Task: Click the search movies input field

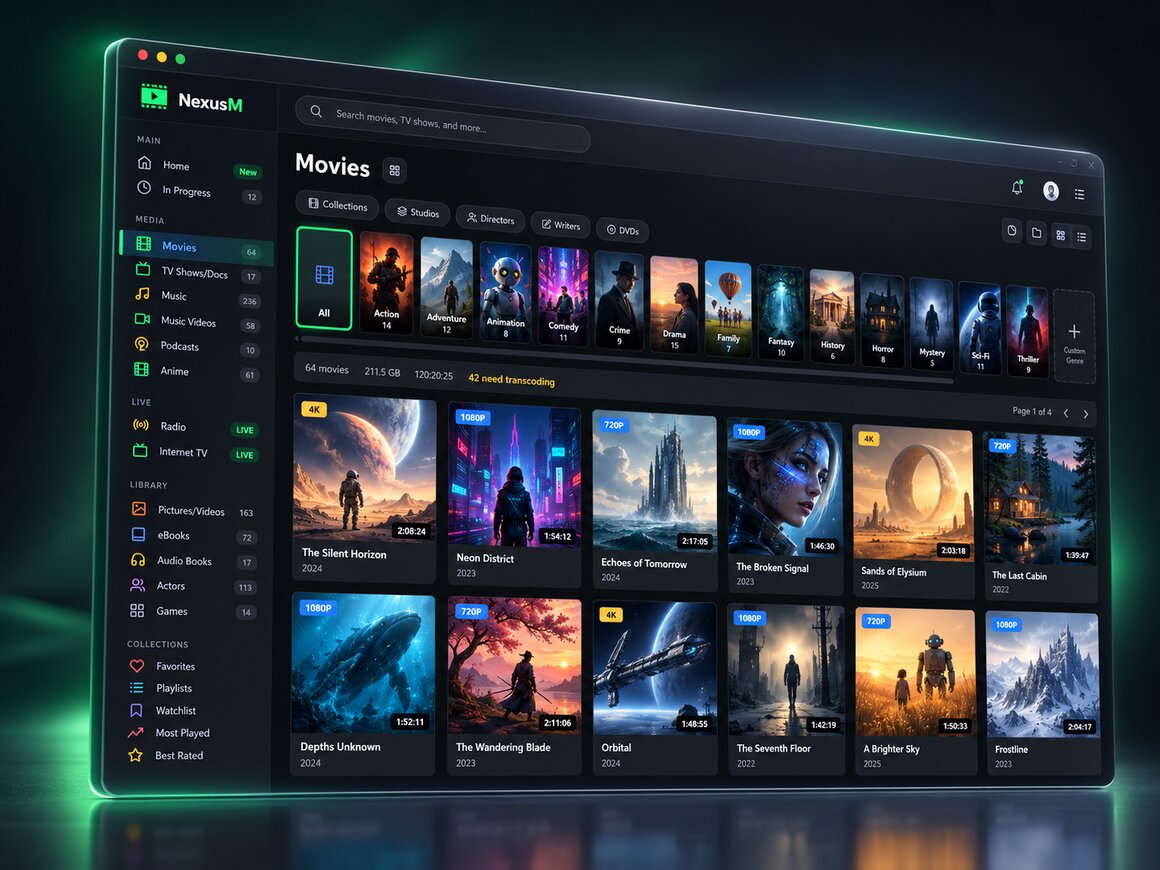Action: click(x=442, y=124)
